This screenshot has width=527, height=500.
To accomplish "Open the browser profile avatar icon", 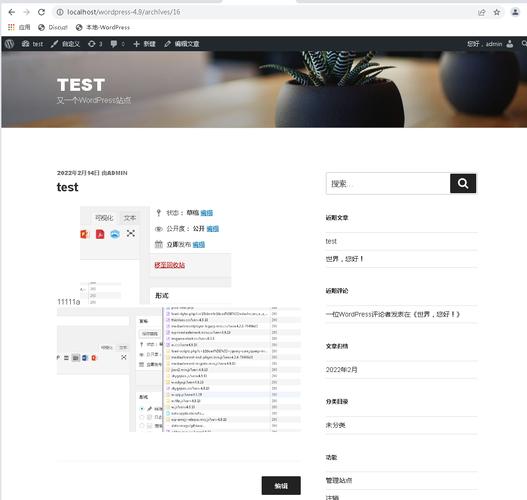I will pos(515,12).
